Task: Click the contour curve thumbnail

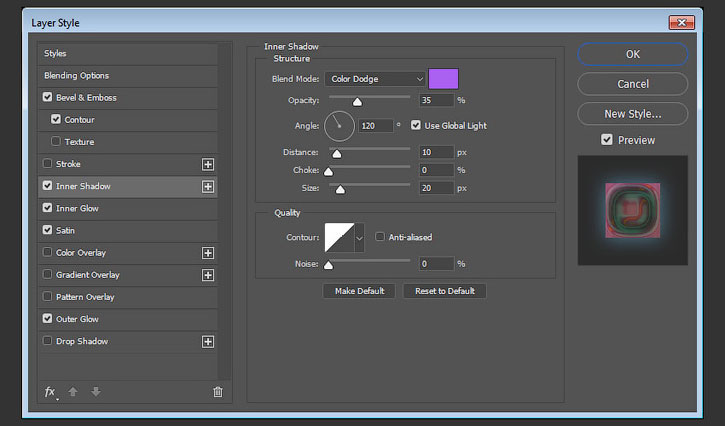Action: click(x=339, y=238)
